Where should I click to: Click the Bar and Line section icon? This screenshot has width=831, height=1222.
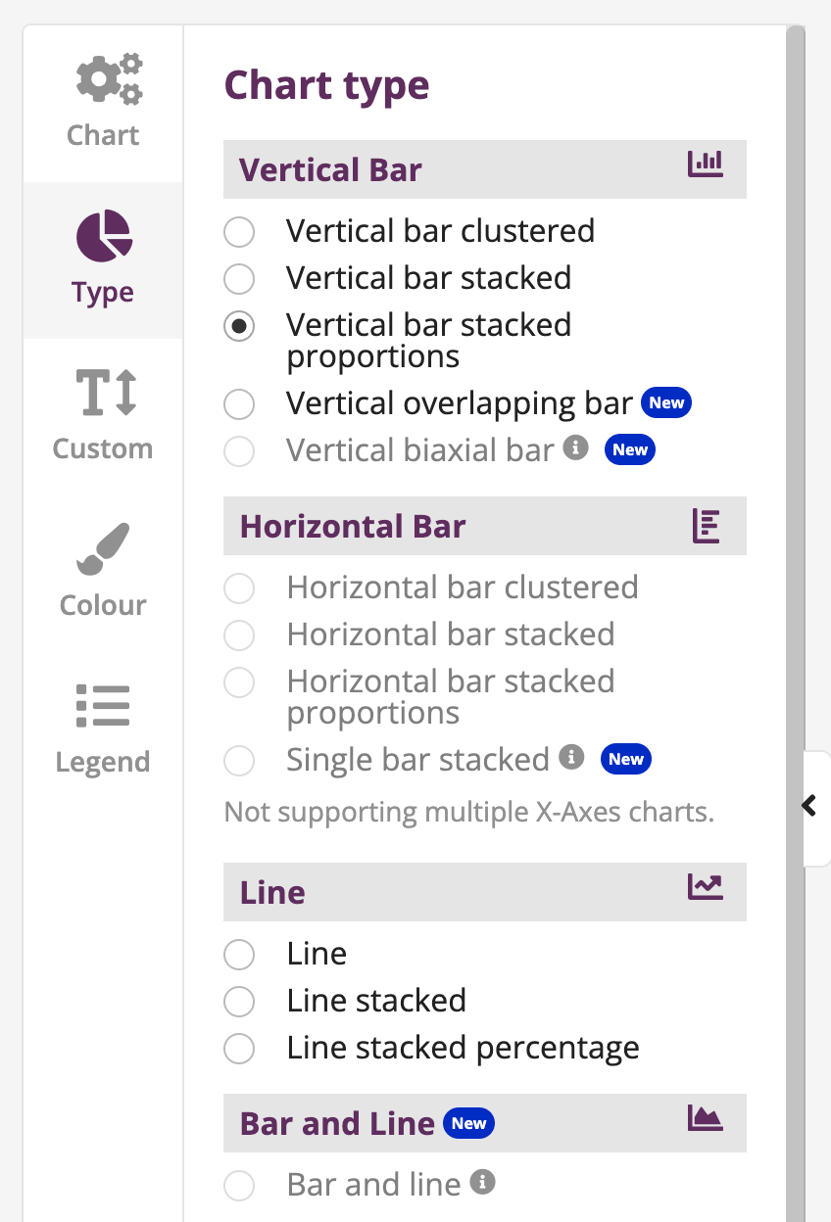point(705,1117)
